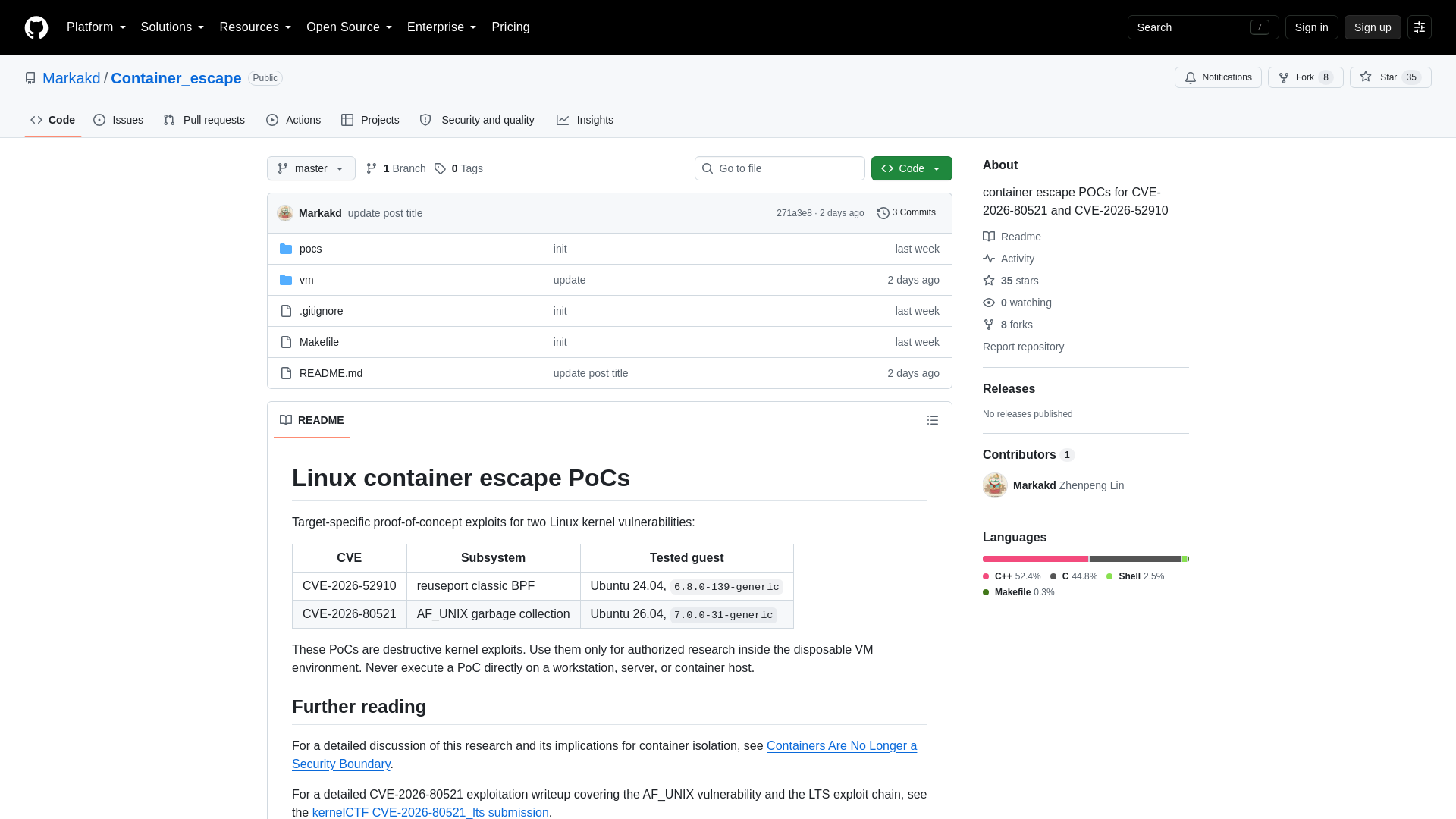Viewport: 1456px width, 819px height.
Task: Expand the Resources menu
Action: pos(256,27)
